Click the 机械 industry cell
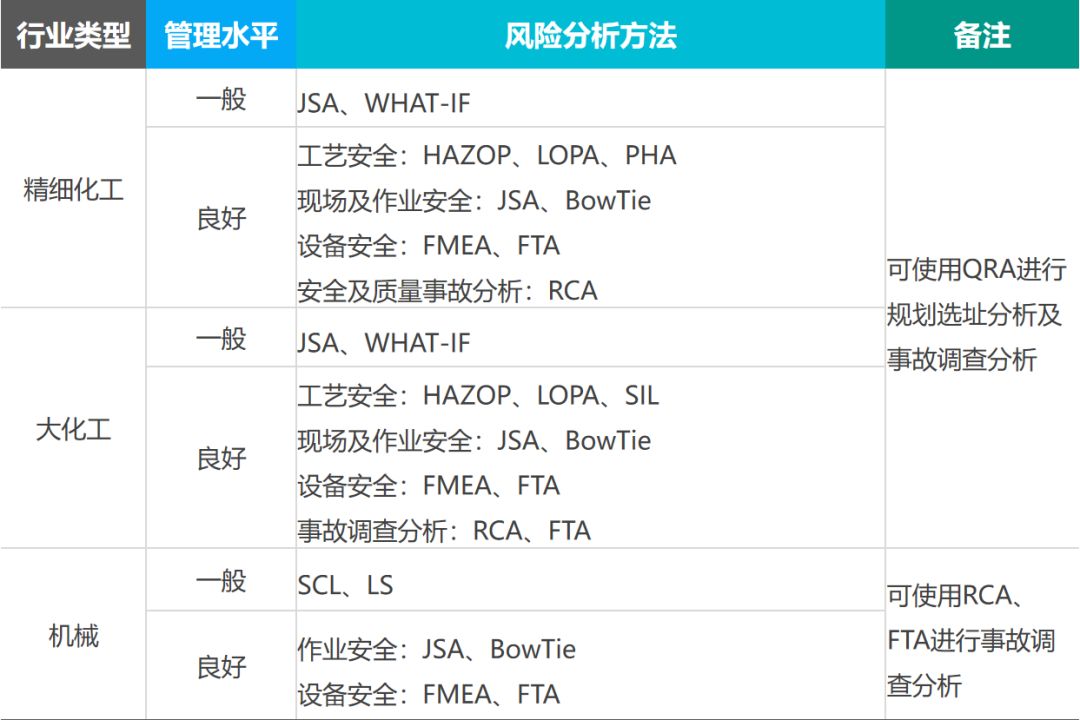This screenshot has width=1080, height=720. [x=73, y=635]
